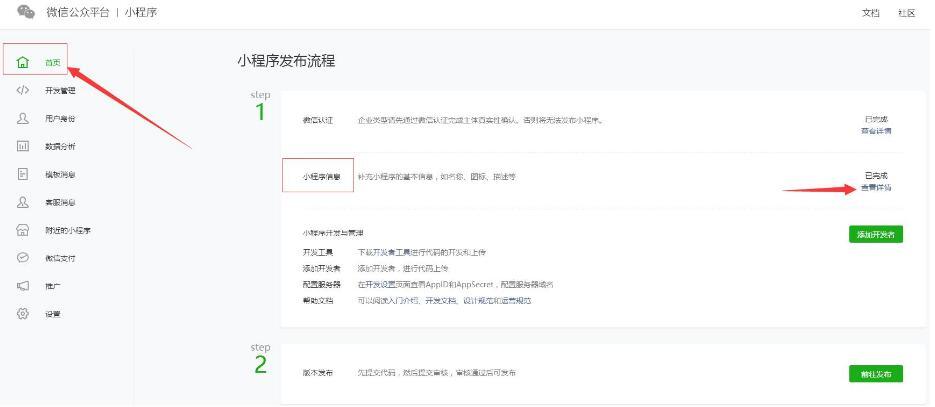
Task: Click the 已完成 status in 小程序信息 row
Action: click(876, 176)
